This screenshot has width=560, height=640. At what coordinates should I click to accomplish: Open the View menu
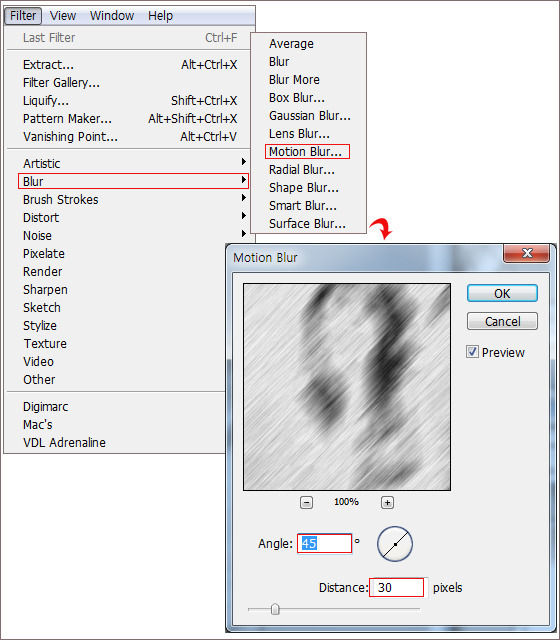point(62,16)
